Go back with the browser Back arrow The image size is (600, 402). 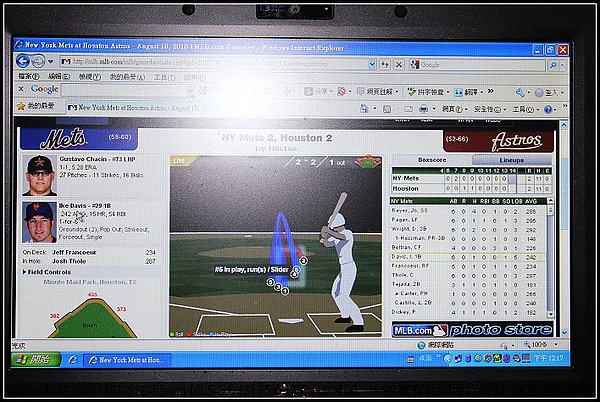pos(23,61)
